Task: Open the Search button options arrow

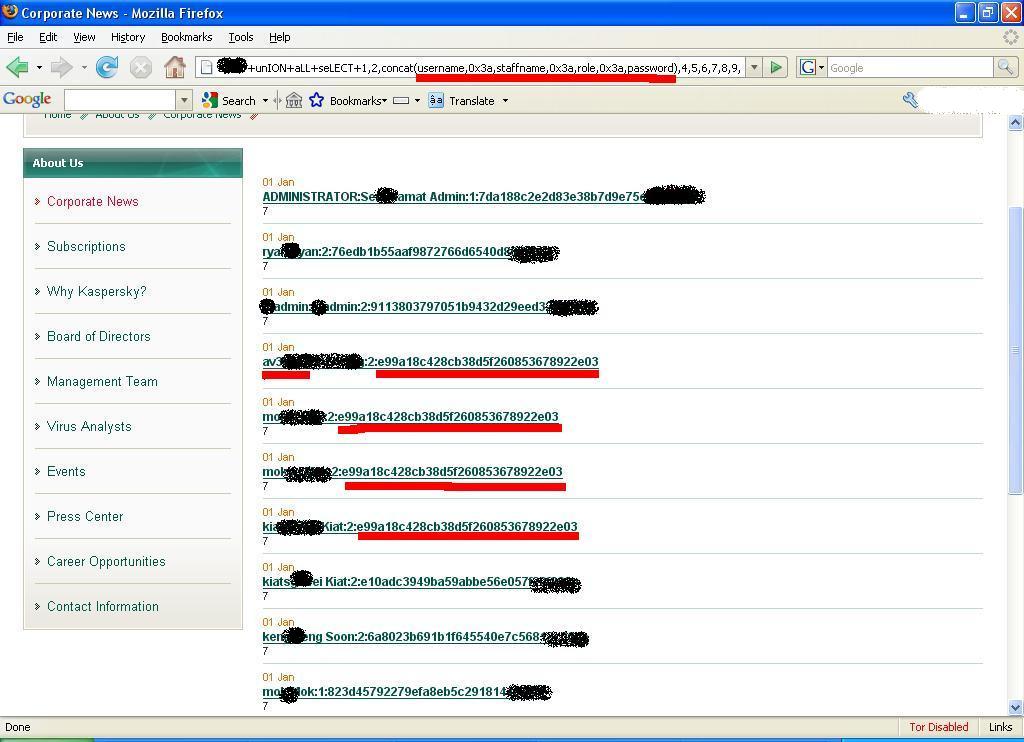Action: tap(265, 101)
